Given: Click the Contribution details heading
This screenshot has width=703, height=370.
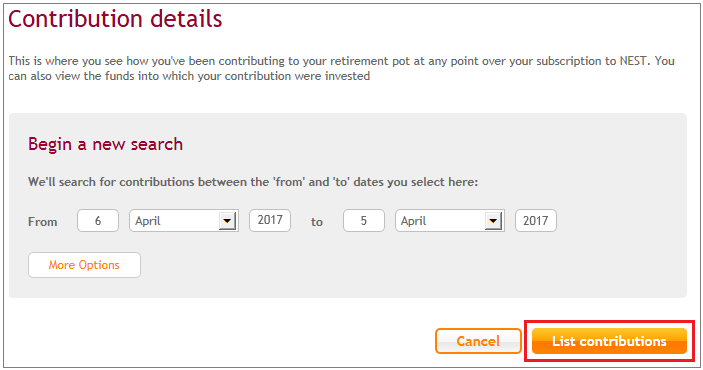Looking at the screenshot, I should pyautogui.click(x=115, y=19).
